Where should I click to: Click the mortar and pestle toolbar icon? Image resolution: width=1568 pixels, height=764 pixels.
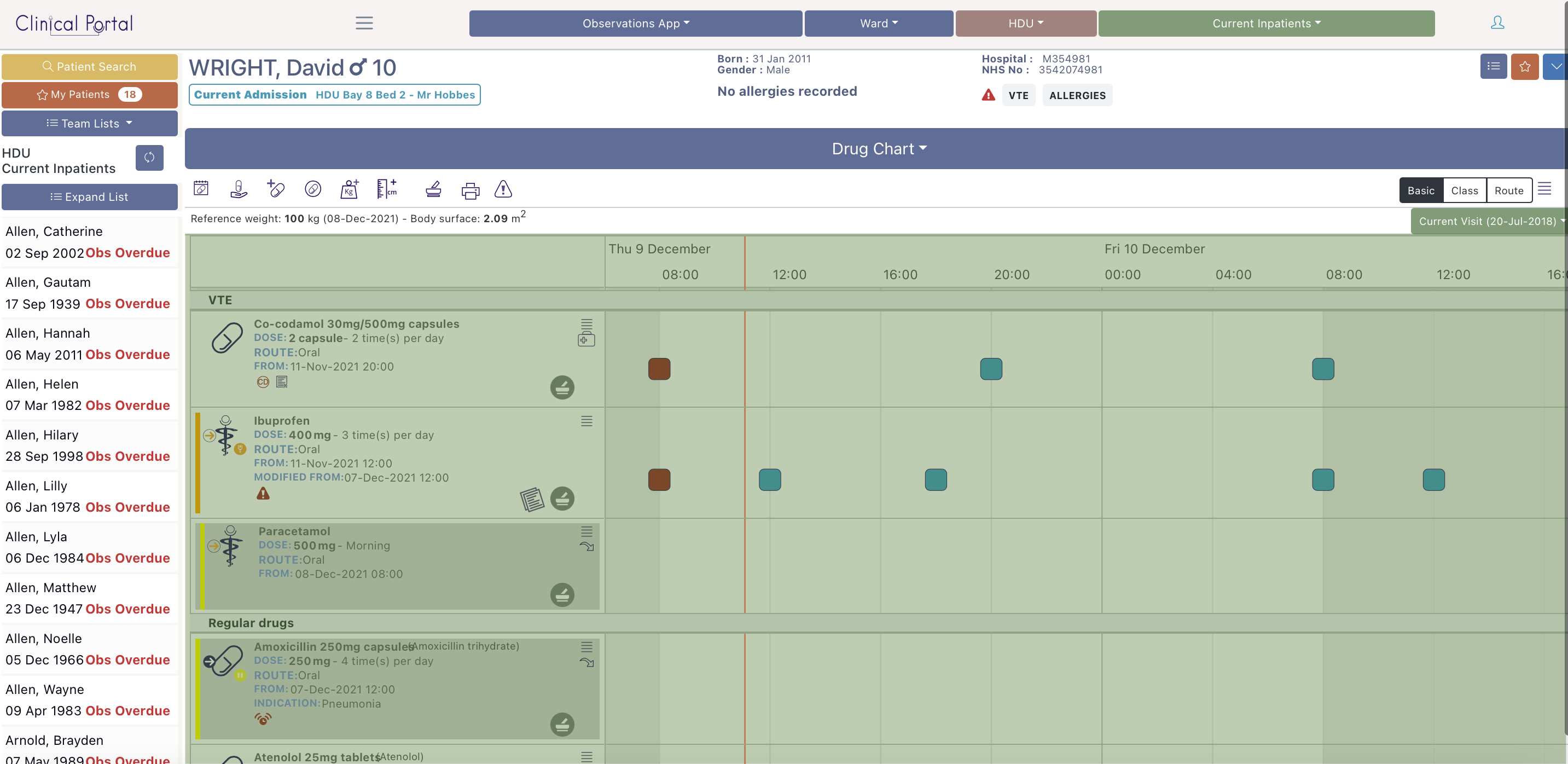pyautogui.click(x=433, y=189)
